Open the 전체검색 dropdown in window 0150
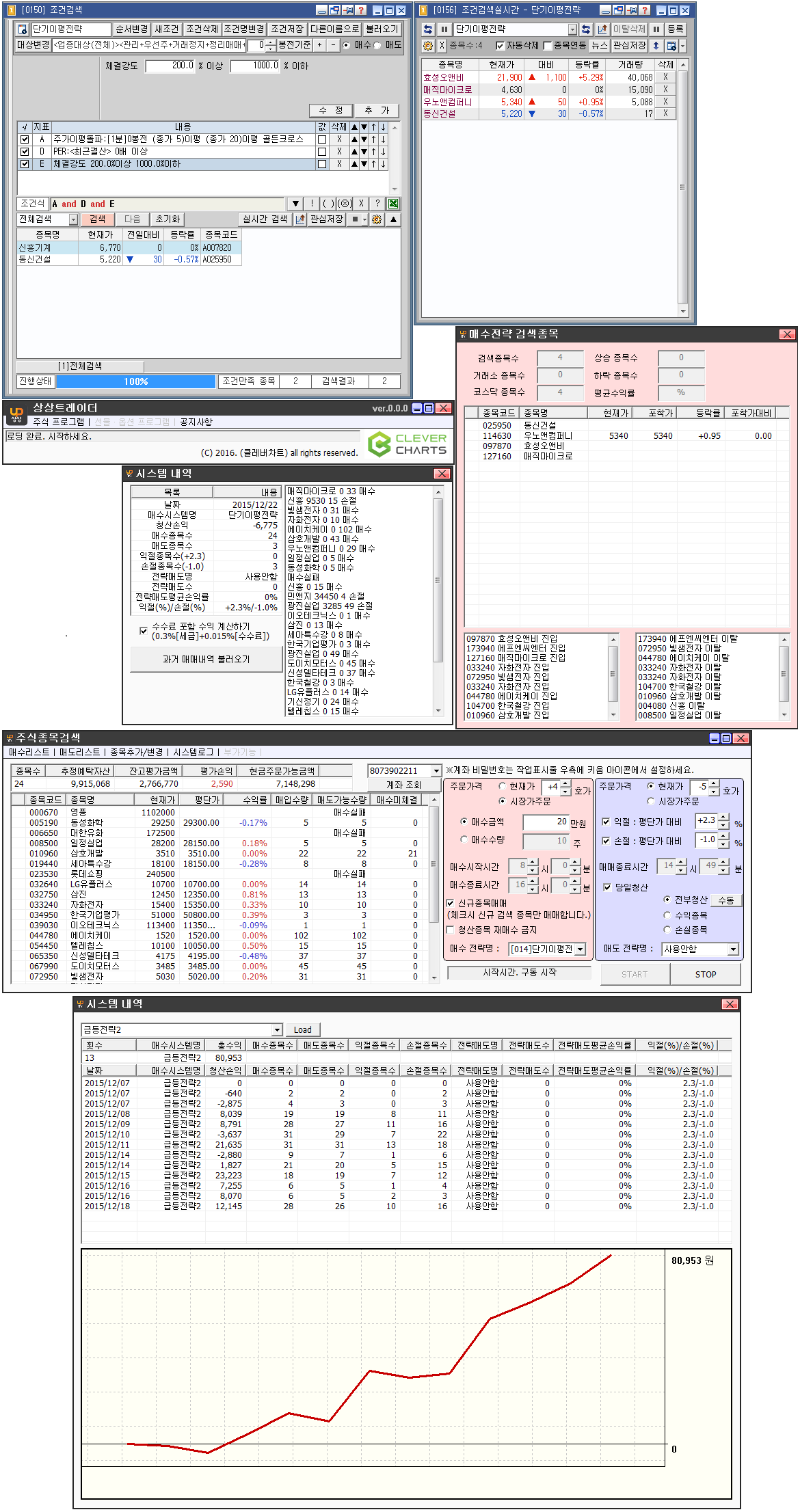Viewport: 800px width, 1512px height. click(x=74, y=219)
